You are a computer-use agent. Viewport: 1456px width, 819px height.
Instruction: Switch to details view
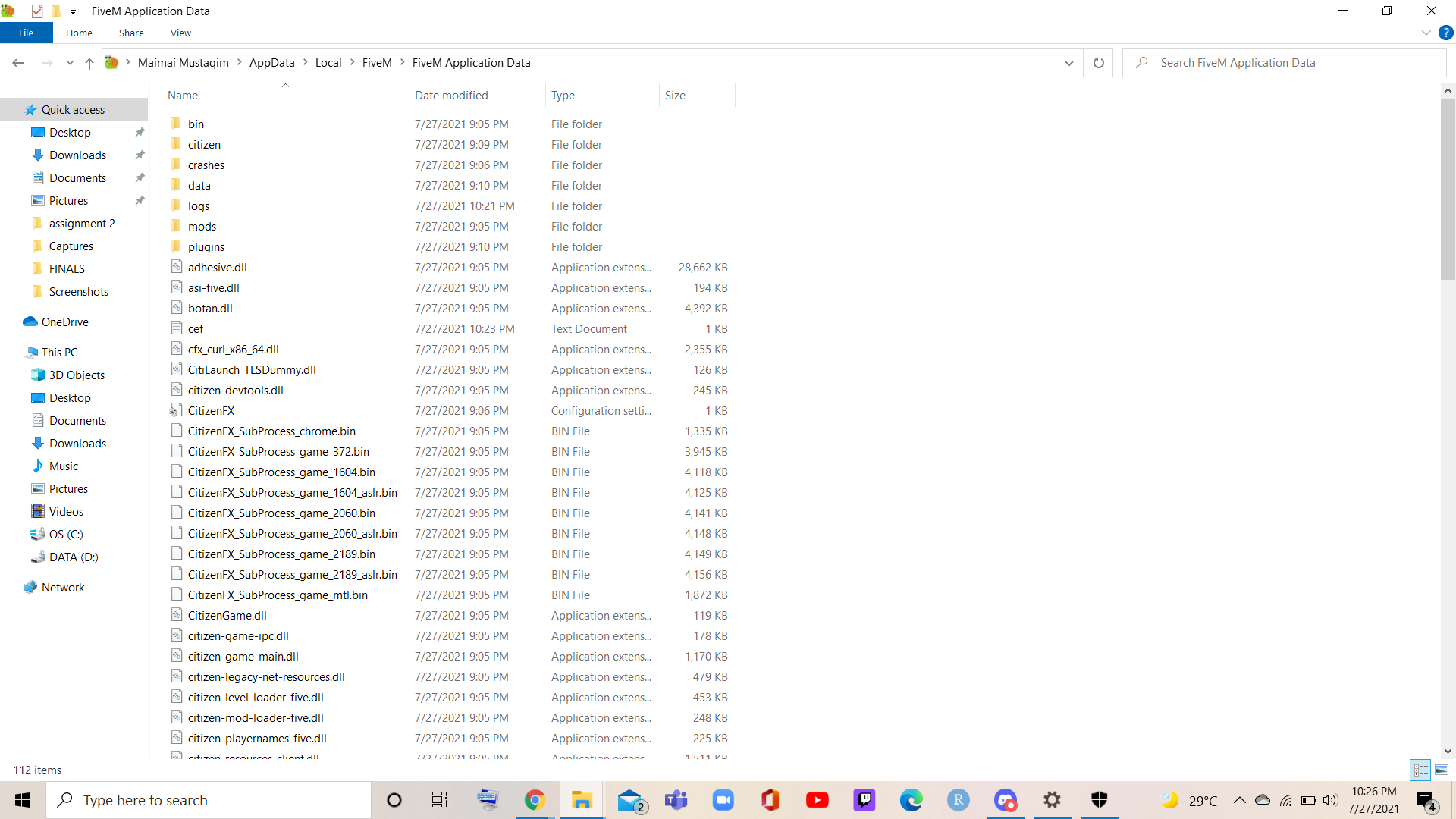coord(1420,770)
